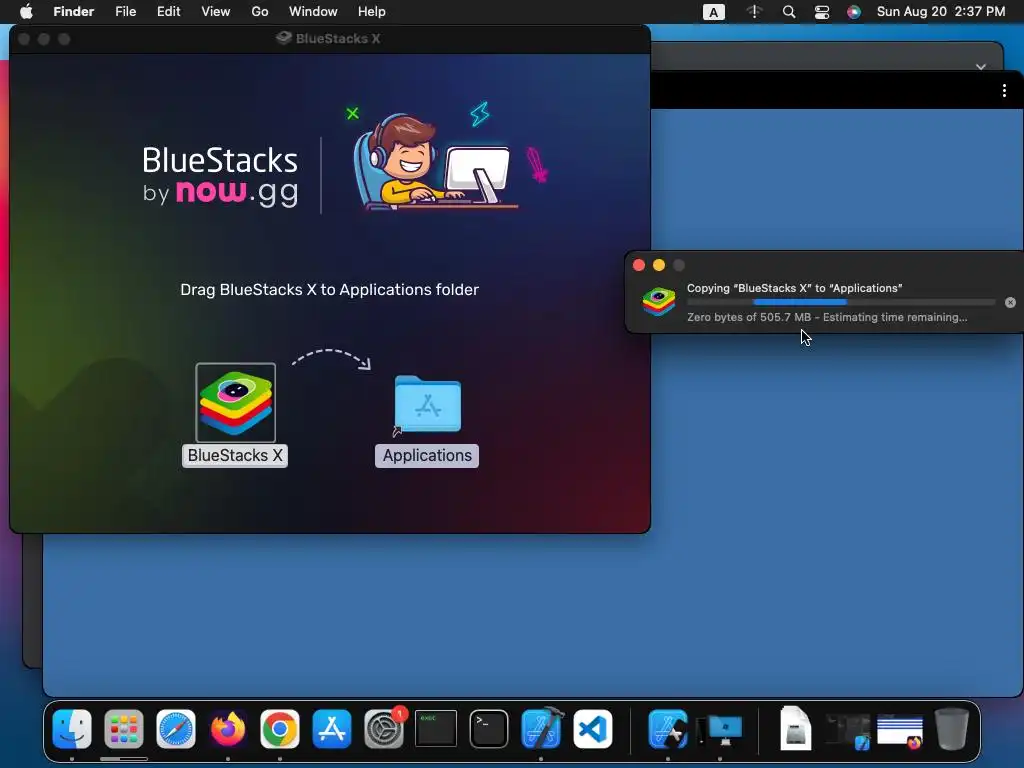Open the Help menu
This screenshot has height=768, width=1024.
coord(372,11)
